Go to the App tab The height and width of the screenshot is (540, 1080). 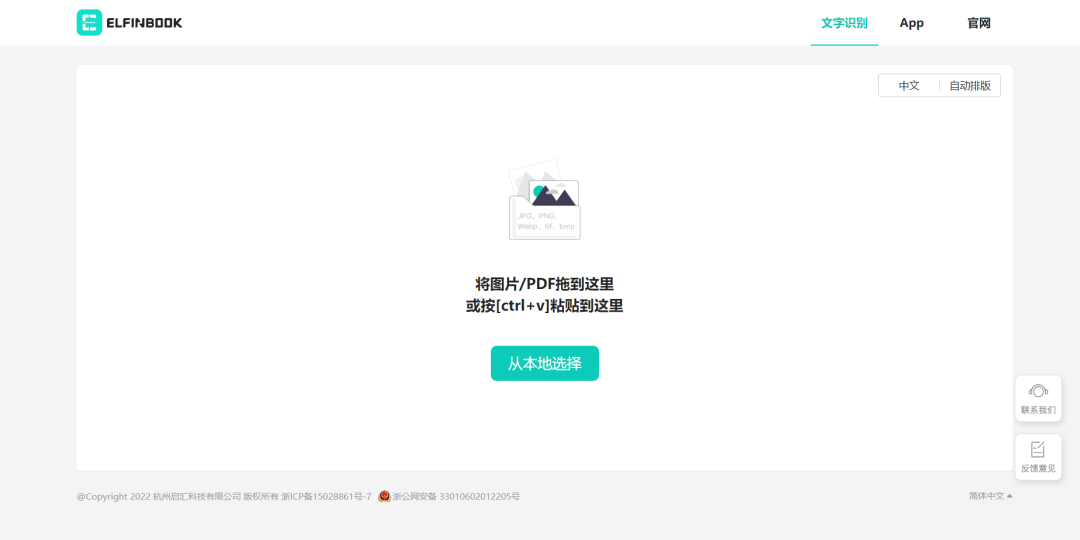[x=911, y=23]
